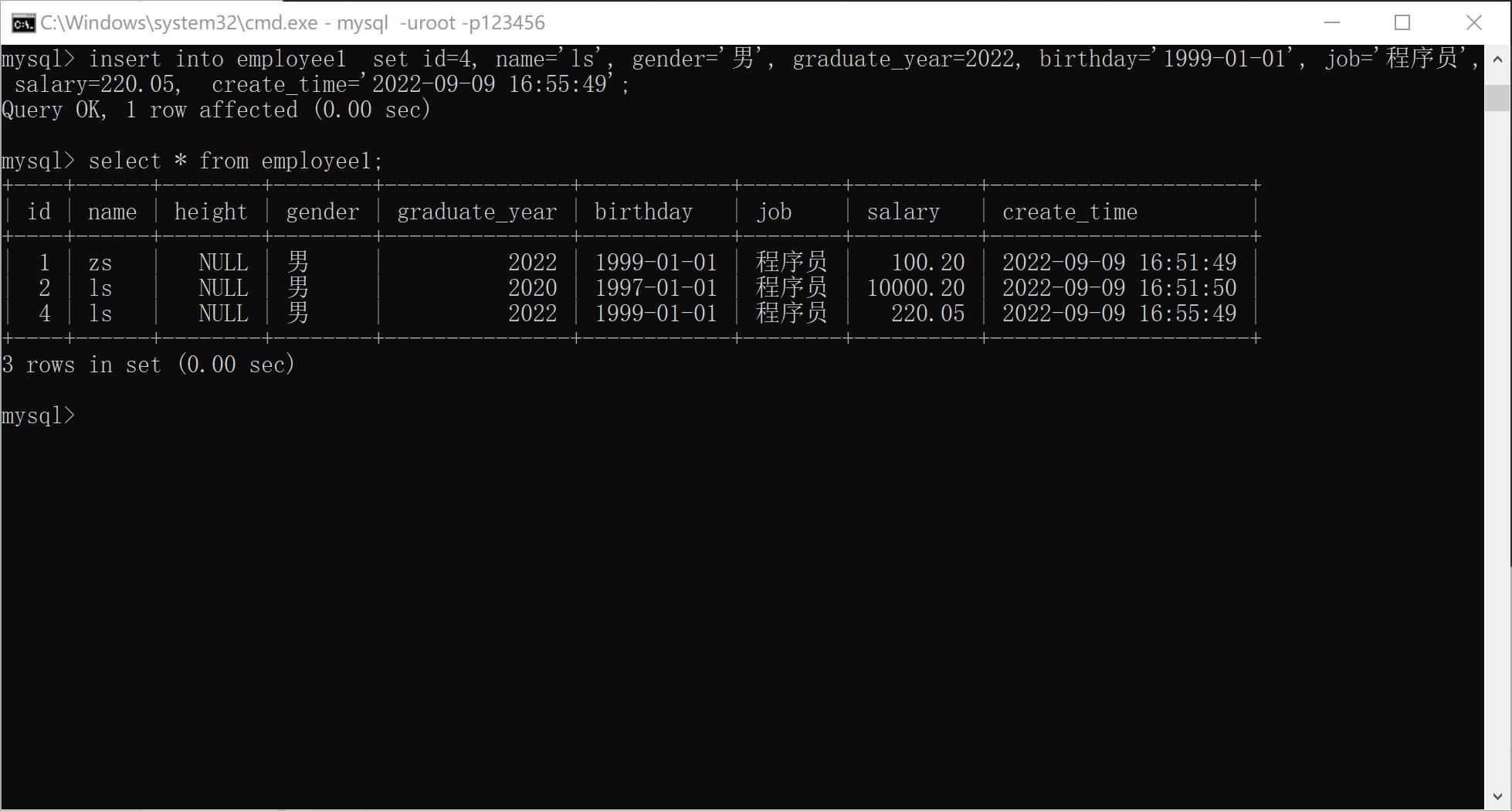Click the name cell 'zs'
Viewport: 1512px width, 811px height.
coord(100,263)
